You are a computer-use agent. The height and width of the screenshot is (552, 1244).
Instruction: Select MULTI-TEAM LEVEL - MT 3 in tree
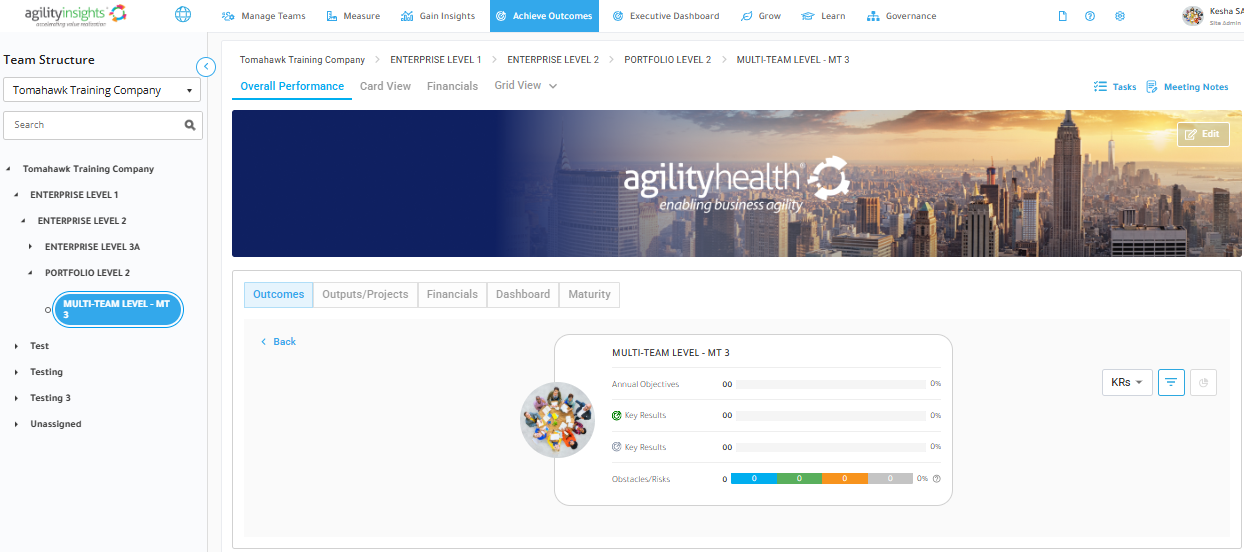(117, 309)
